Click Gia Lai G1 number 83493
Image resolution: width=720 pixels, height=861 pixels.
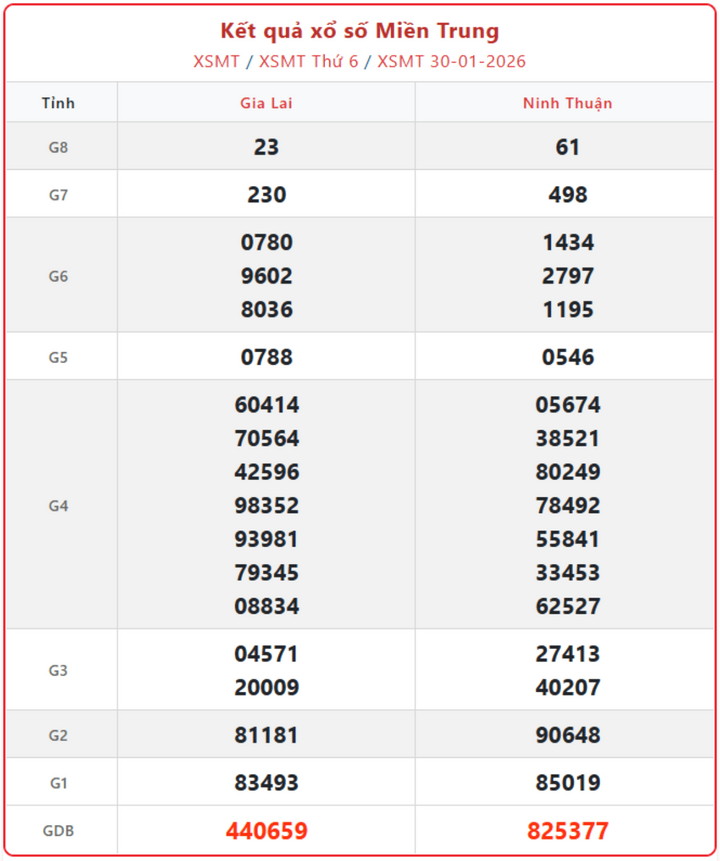click(x=266, y=783)
